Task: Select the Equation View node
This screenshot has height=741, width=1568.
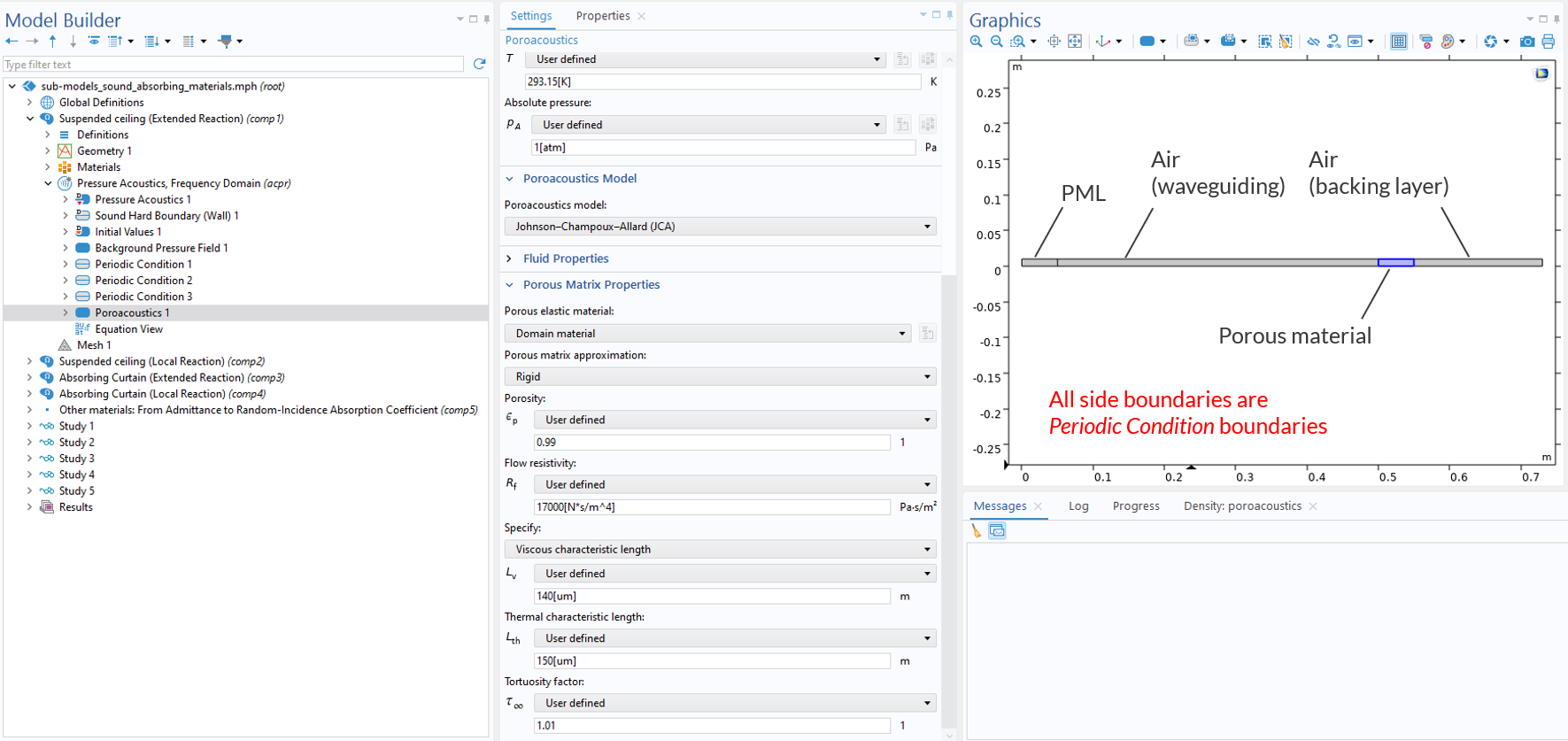Action: coord(128,329)
